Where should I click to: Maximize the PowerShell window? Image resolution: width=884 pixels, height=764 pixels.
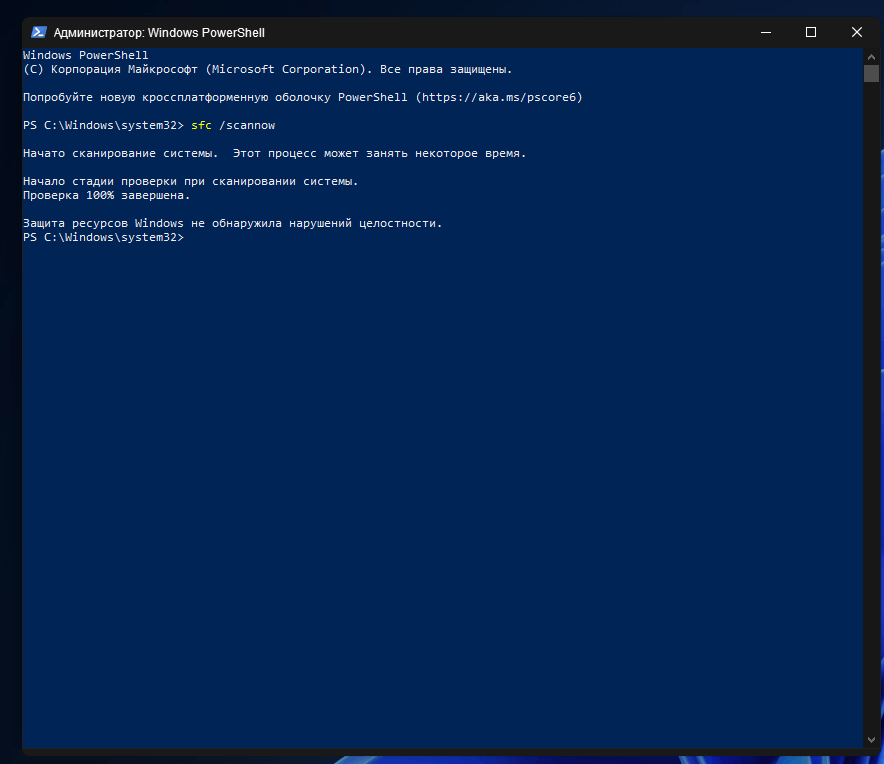point(811,32)
